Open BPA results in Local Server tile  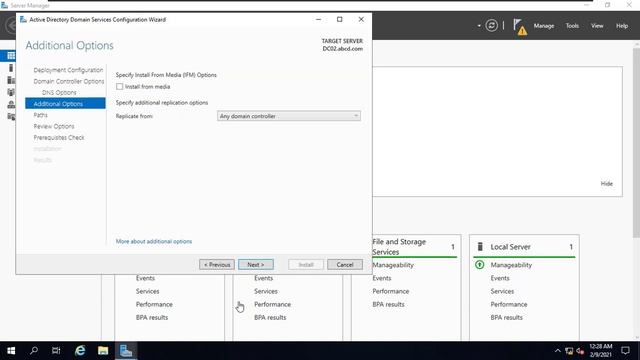tap(506, 317)
